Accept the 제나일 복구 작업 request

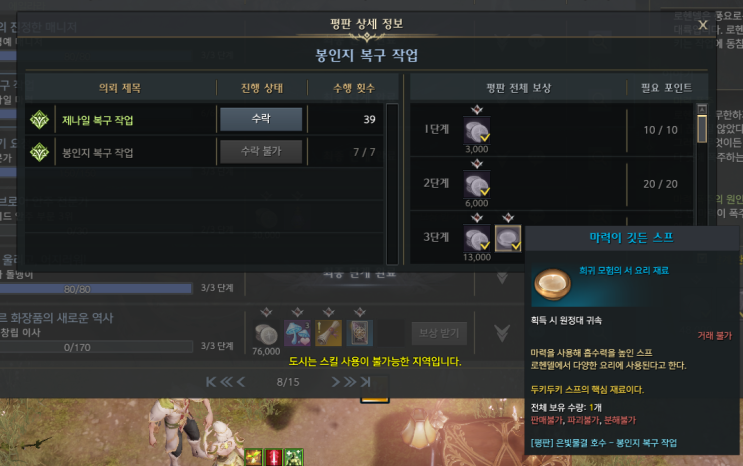(261, 119)
